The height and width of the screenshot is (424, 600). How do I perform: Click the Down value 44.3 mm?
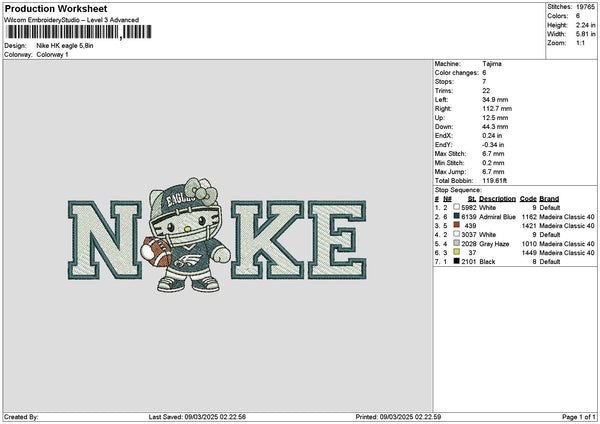pyautogui.click(x=495, y=127)
